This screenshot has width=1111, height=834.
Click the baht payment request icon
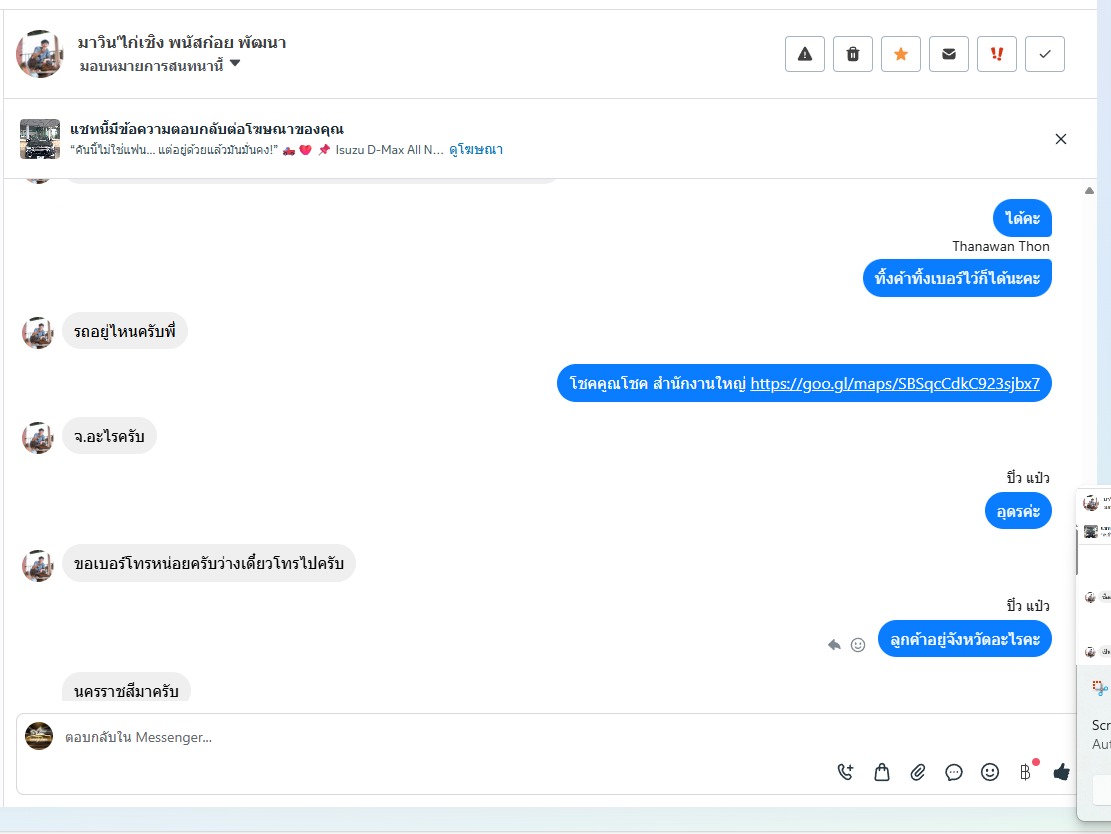(1026, 772)
